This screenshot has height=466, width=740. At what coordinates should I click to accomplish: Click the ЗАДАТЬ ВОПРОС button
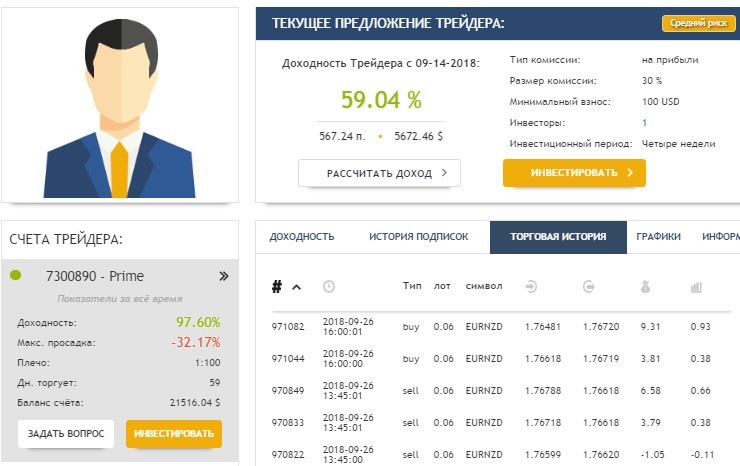click(66, 434)
